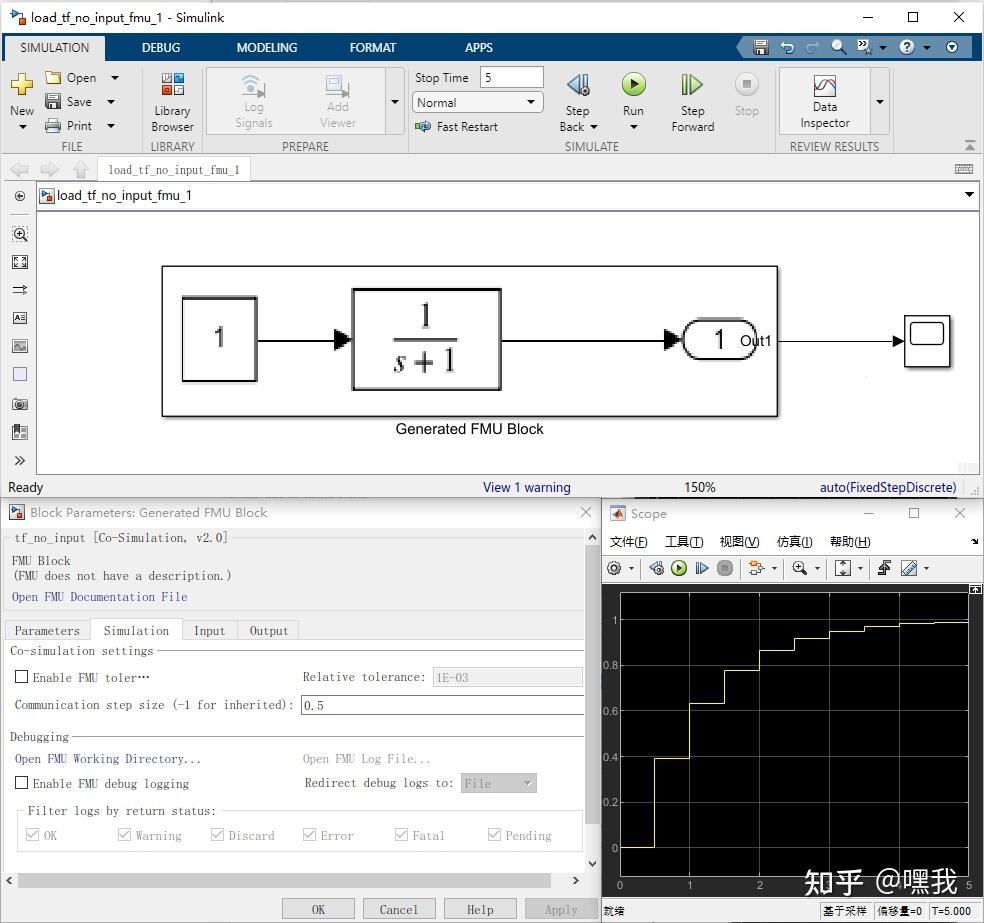Click the green Run simulation button
This screenshot has width=984, height=923.
633,85
